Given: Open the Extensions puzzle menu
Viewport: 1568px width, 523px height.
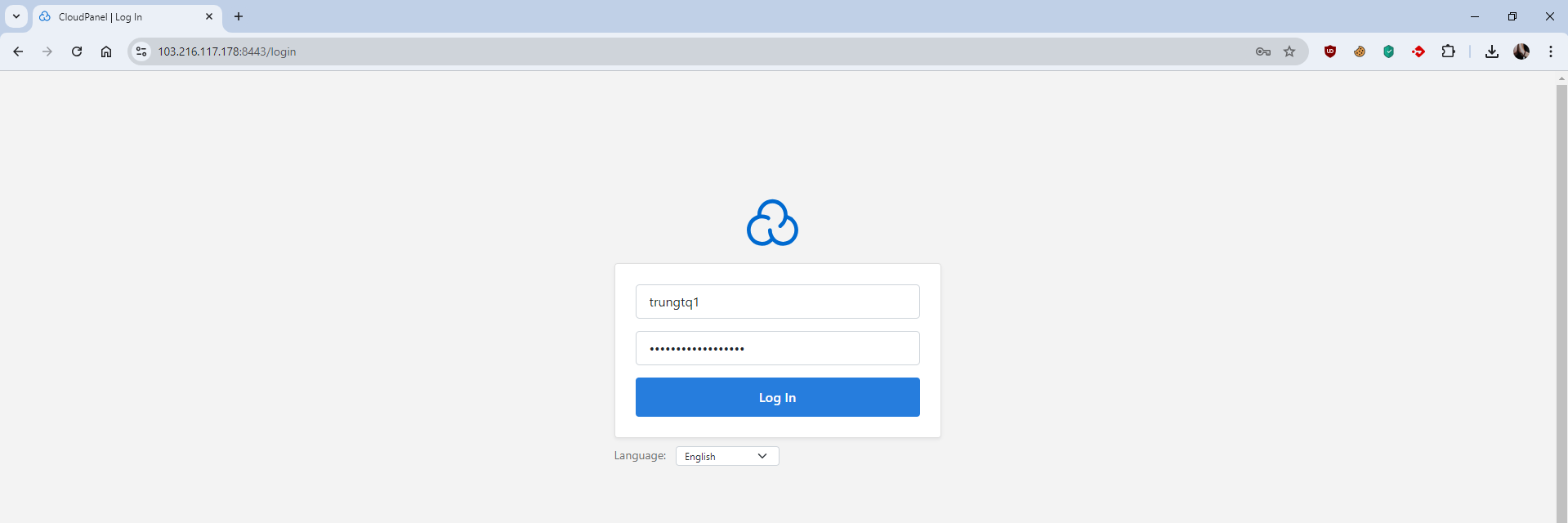Looking at the screenshot, I should 1448,51.
